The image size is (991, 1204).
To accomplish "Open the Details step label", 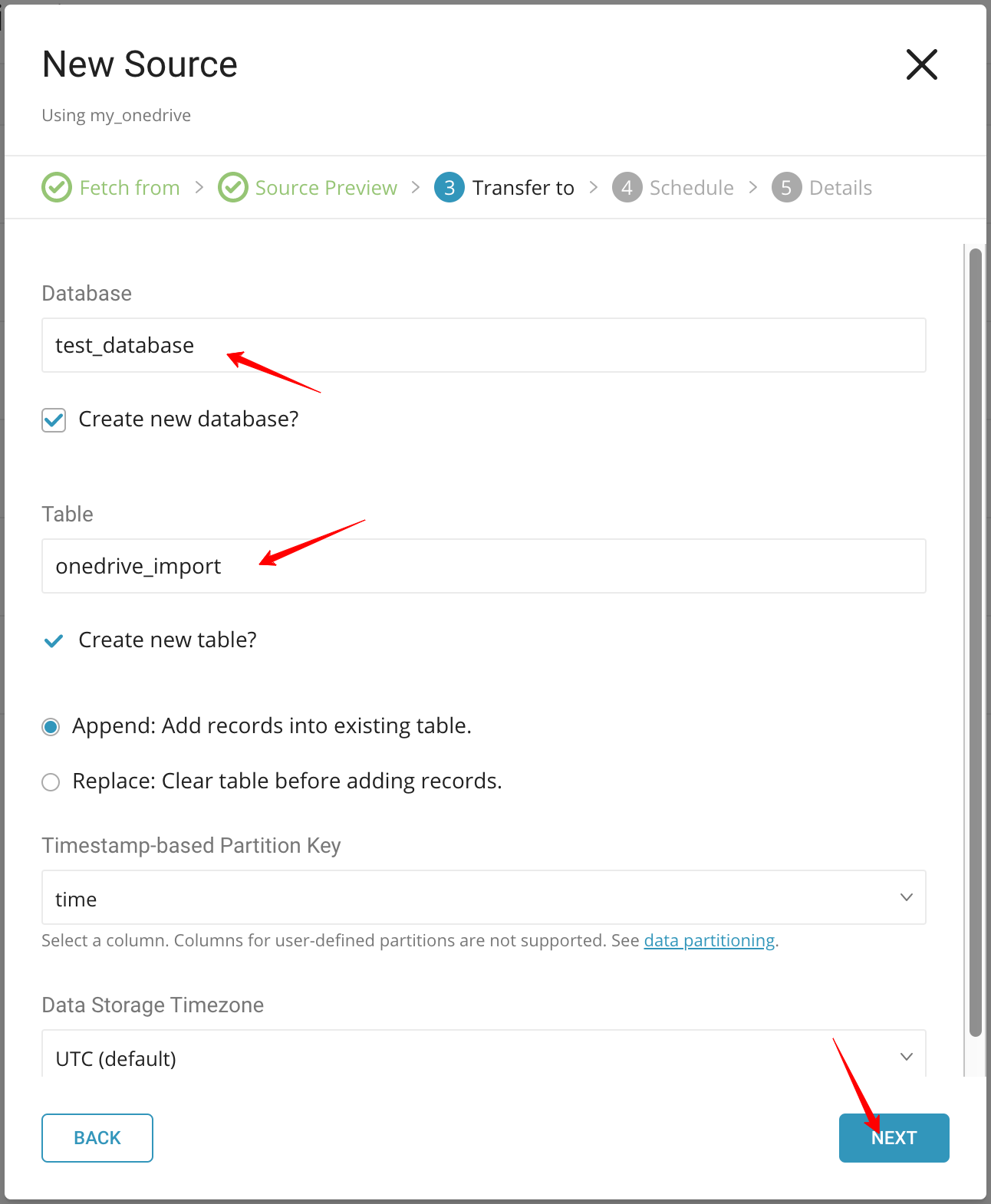I will (x=841, y=188).
